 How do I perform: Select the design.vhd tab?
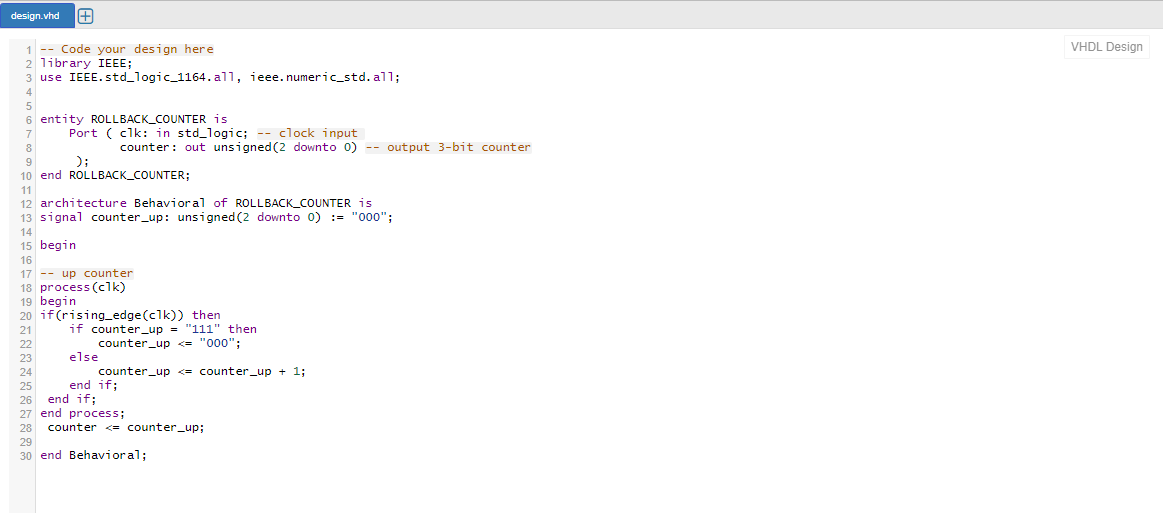37,16
